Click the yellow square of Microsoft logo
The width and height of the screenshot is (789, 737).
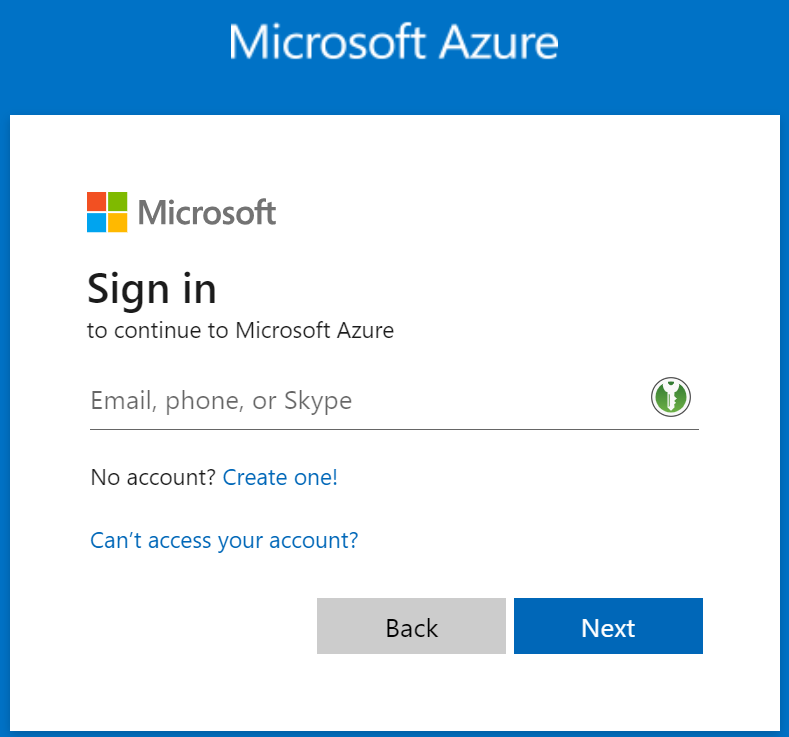coord(118,222)
